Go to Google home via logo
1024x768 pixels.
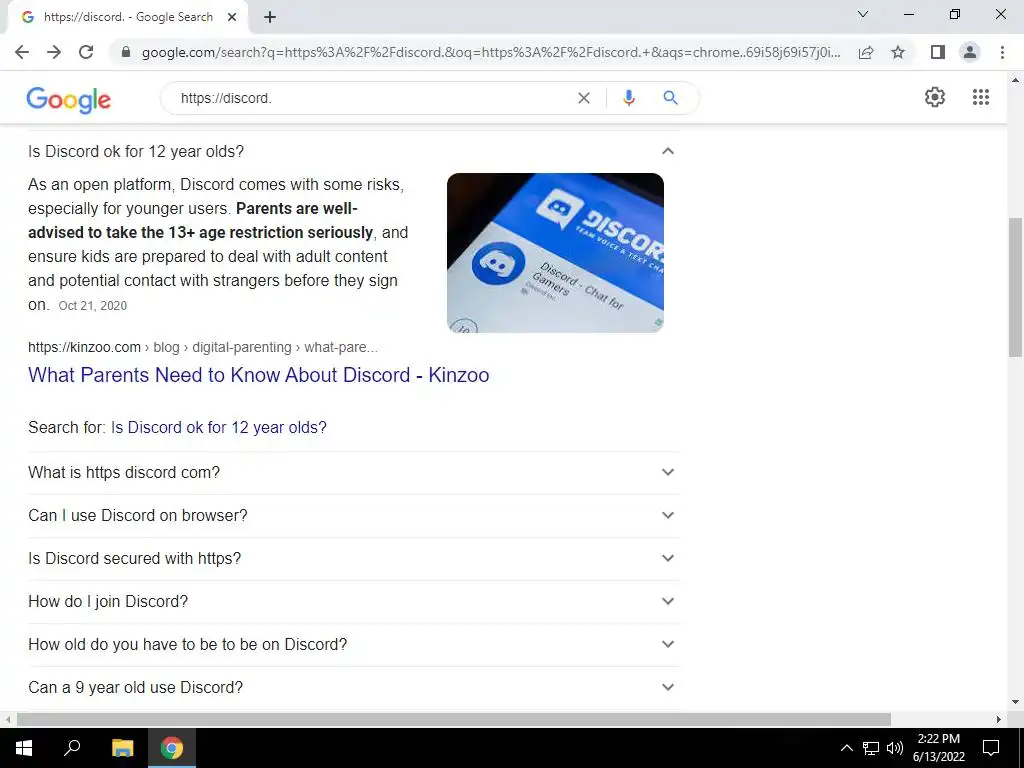point(69,100)
